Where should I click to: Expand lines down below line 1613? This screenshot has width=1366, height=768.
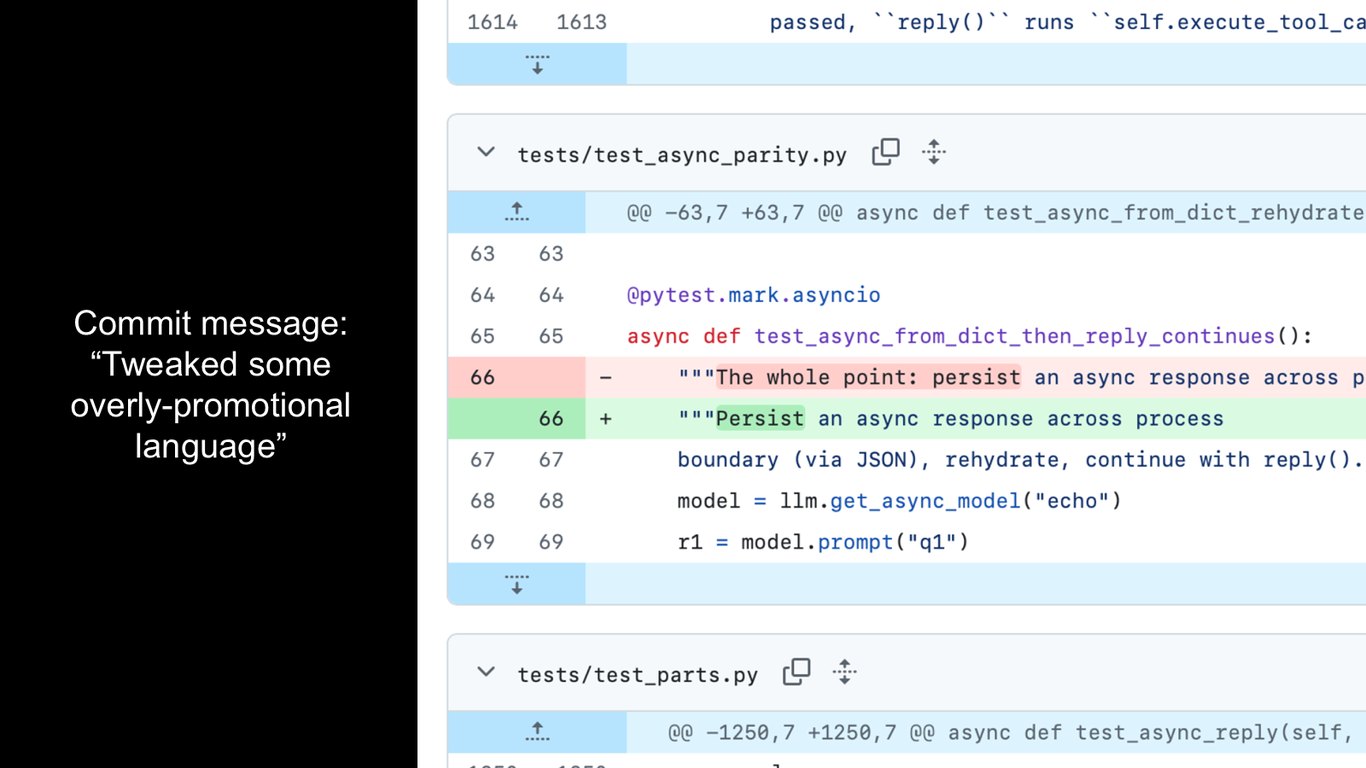[x=537, y=64]
